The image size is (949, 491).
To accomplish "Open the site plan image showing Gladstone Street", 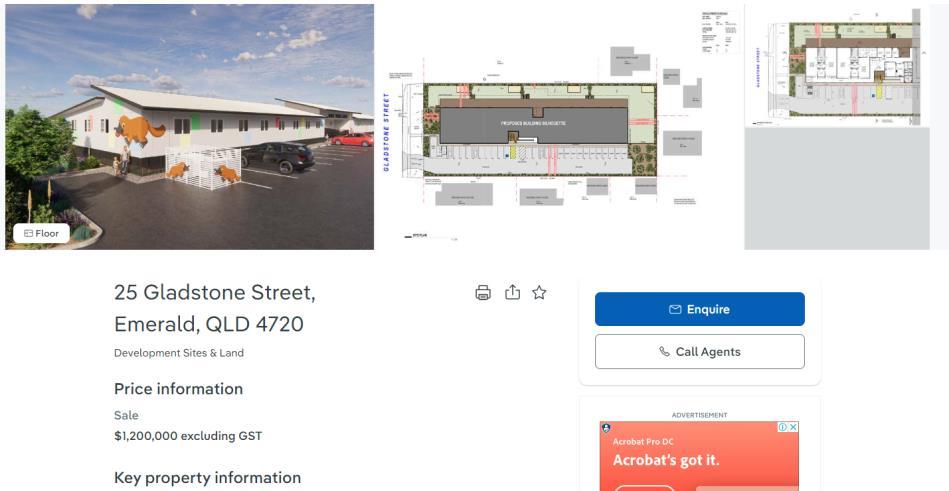I will pos(559,127).
